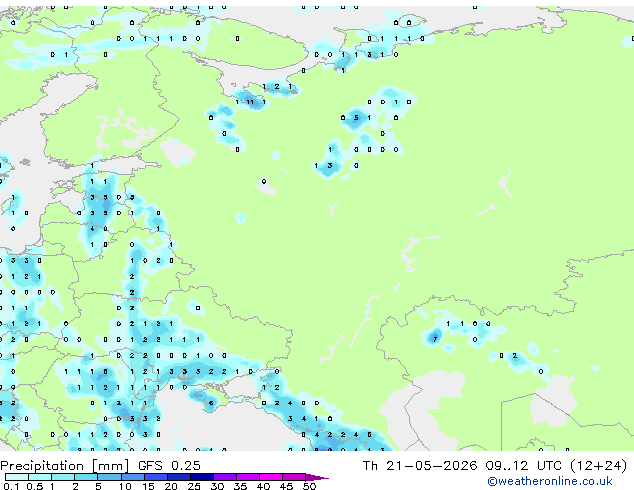Click the 10–15 mm blue legend swatch
The width and height of the screenshot is (634, 490).
[x=133, y=477]
